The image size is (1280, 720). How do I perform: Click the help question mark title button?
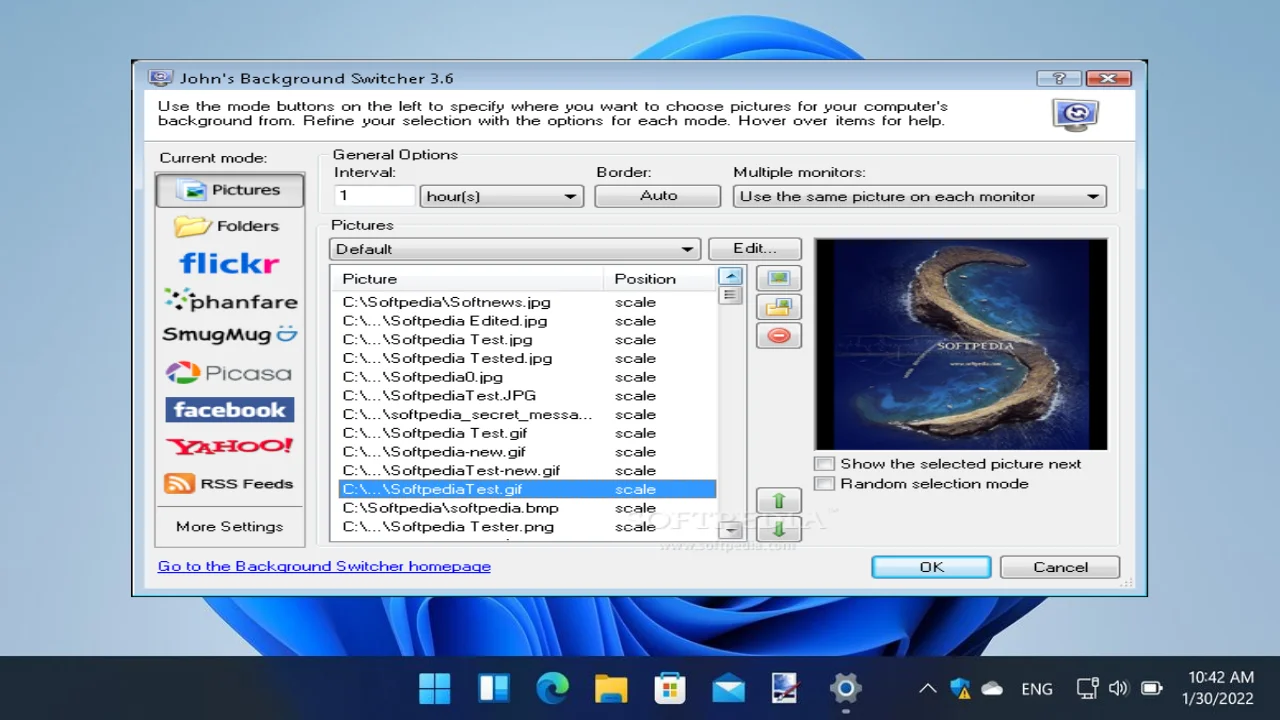tap(1058, 78)
